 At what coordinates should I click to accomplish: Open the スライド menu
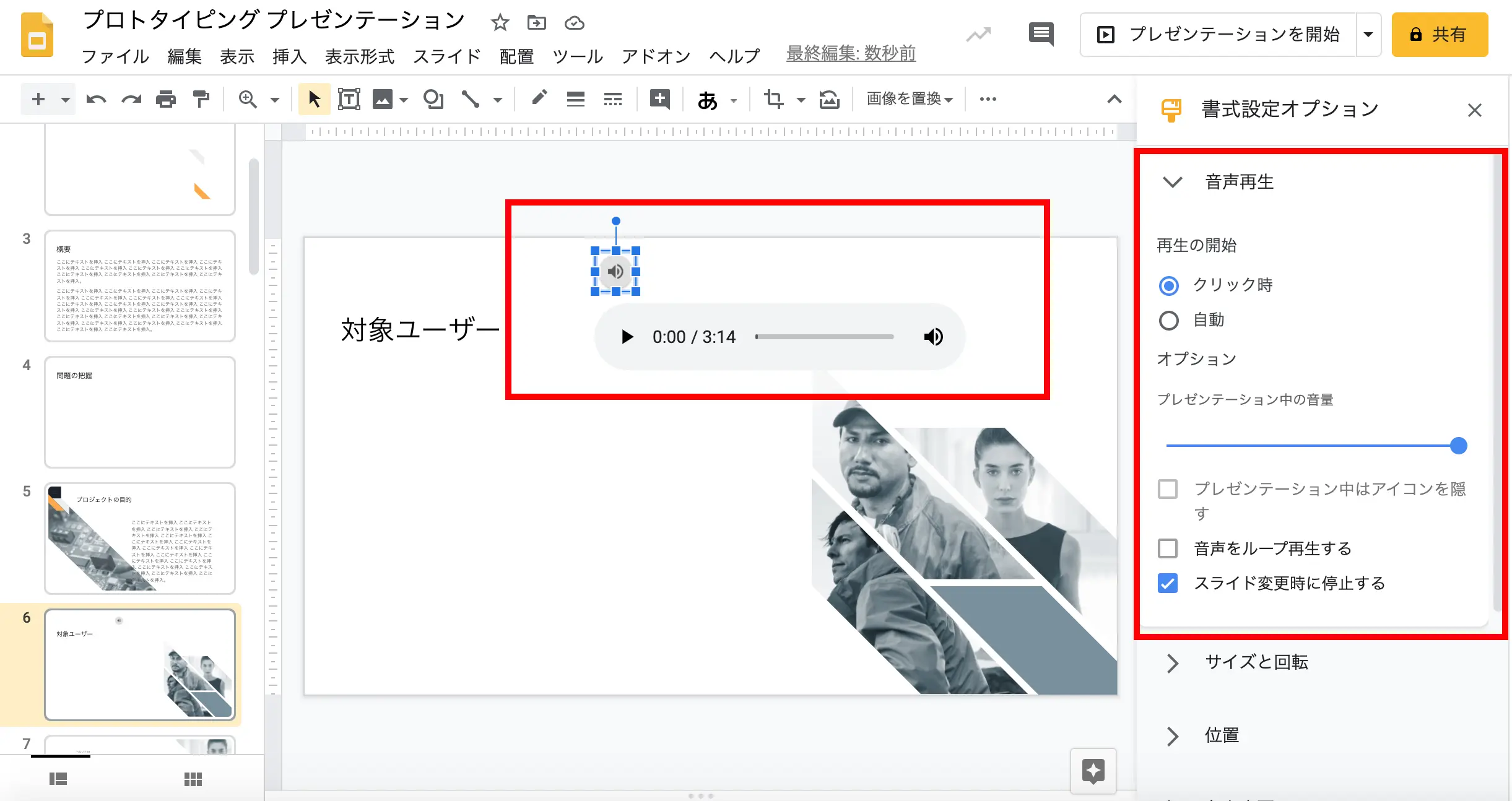pos(447,56)
